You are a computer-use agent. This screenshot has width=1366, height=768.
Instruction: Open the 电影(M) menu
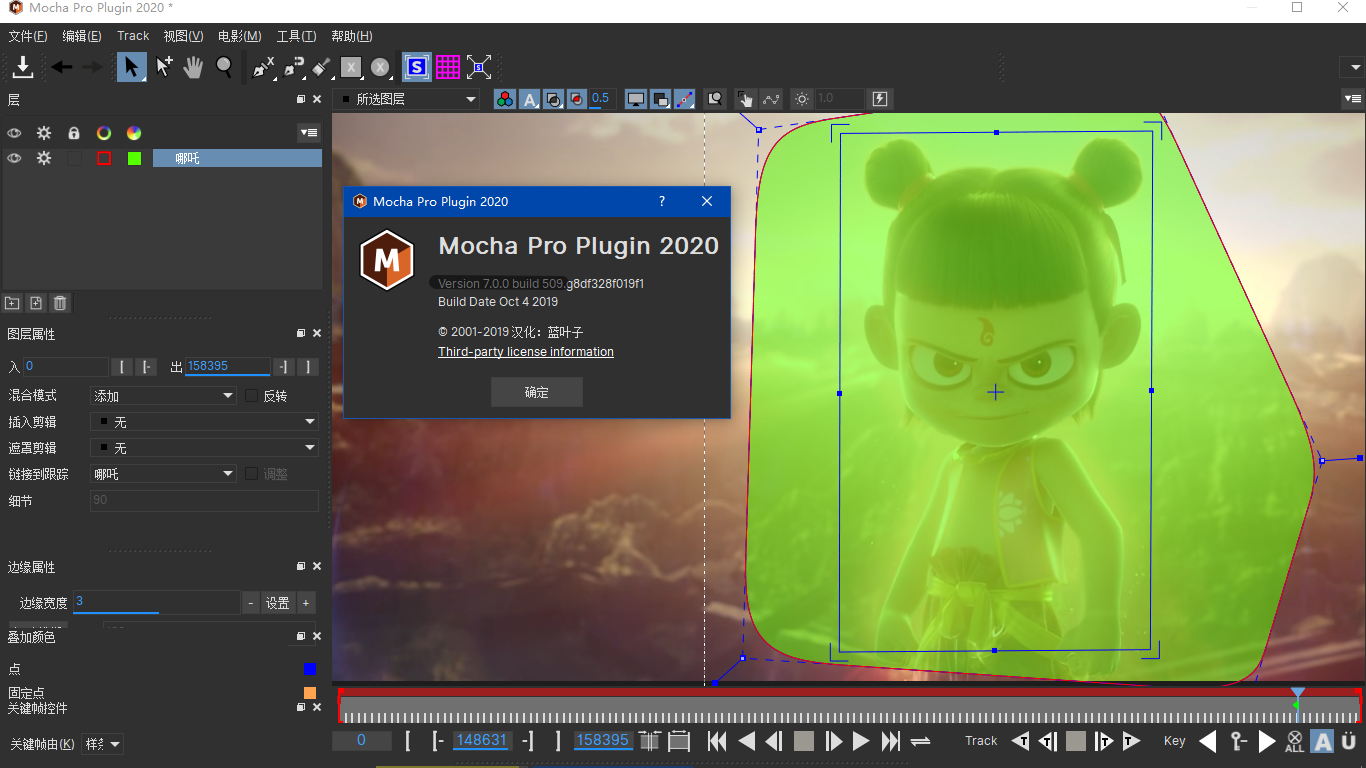pyautogui.click(x=239, y=36)
